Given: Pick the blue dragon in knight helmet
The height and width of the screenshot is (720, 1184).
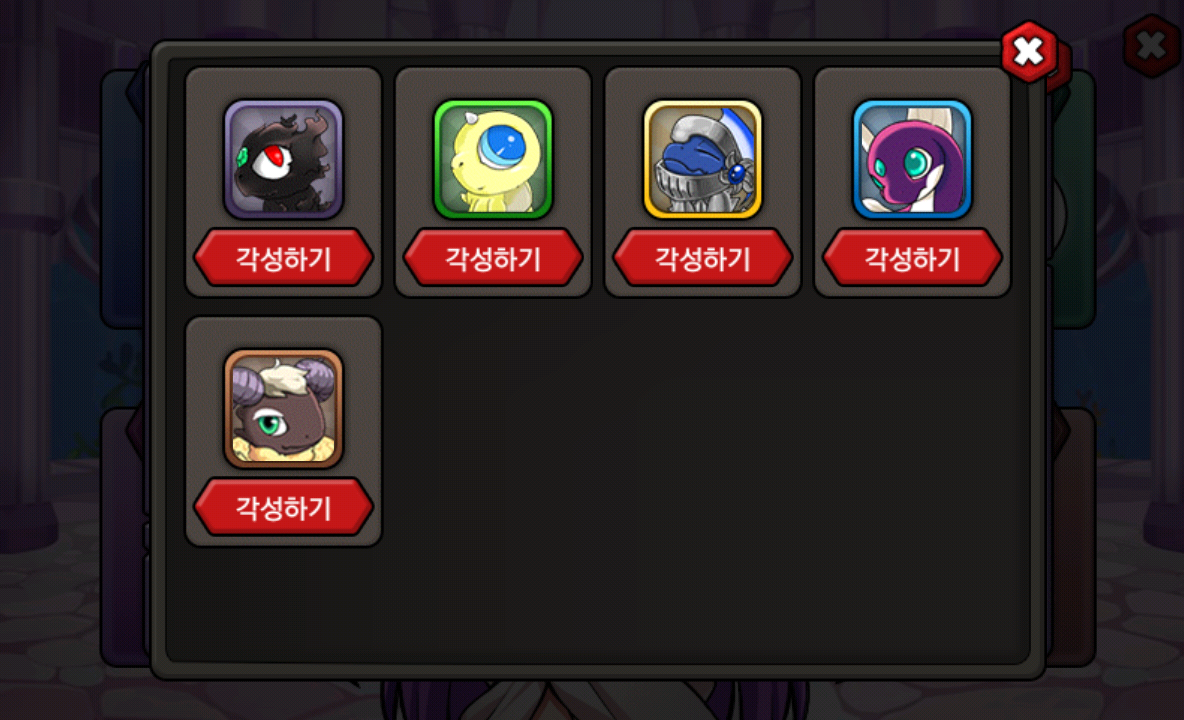Looking at the screenshot, I should [702, 159].
